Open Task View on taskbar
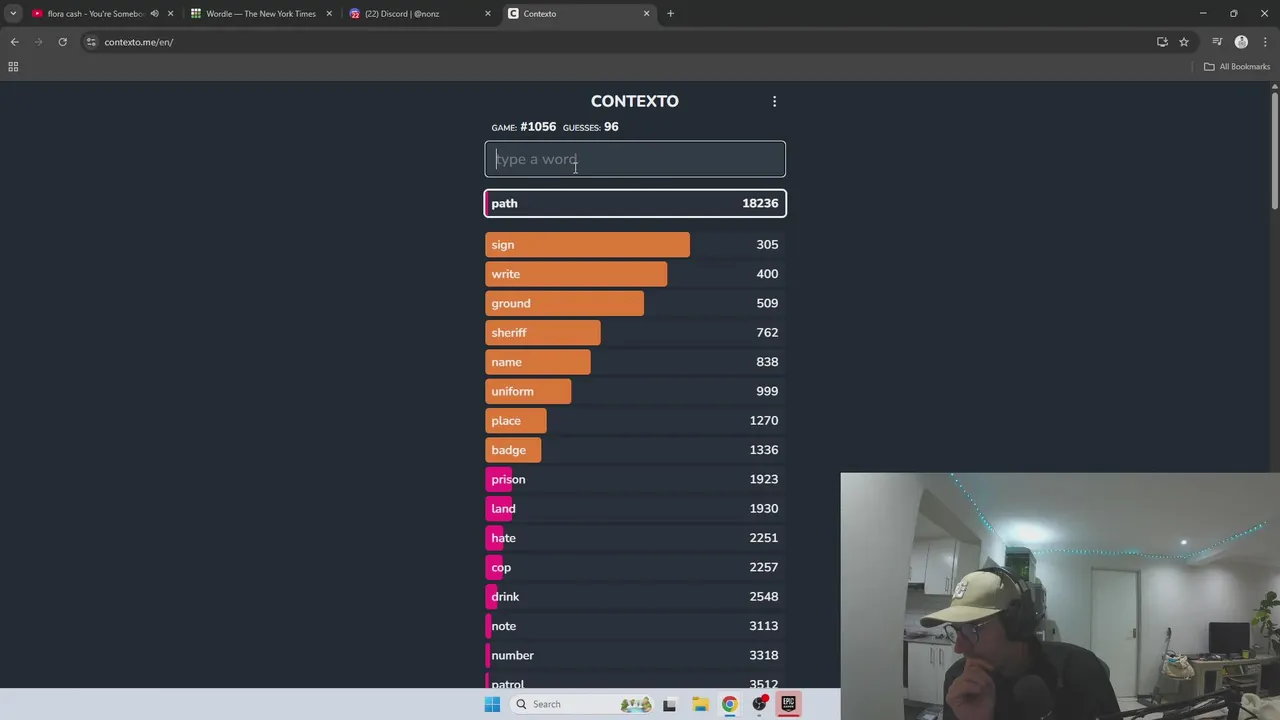Screen dimensions: 1280x720 [669, 704]
